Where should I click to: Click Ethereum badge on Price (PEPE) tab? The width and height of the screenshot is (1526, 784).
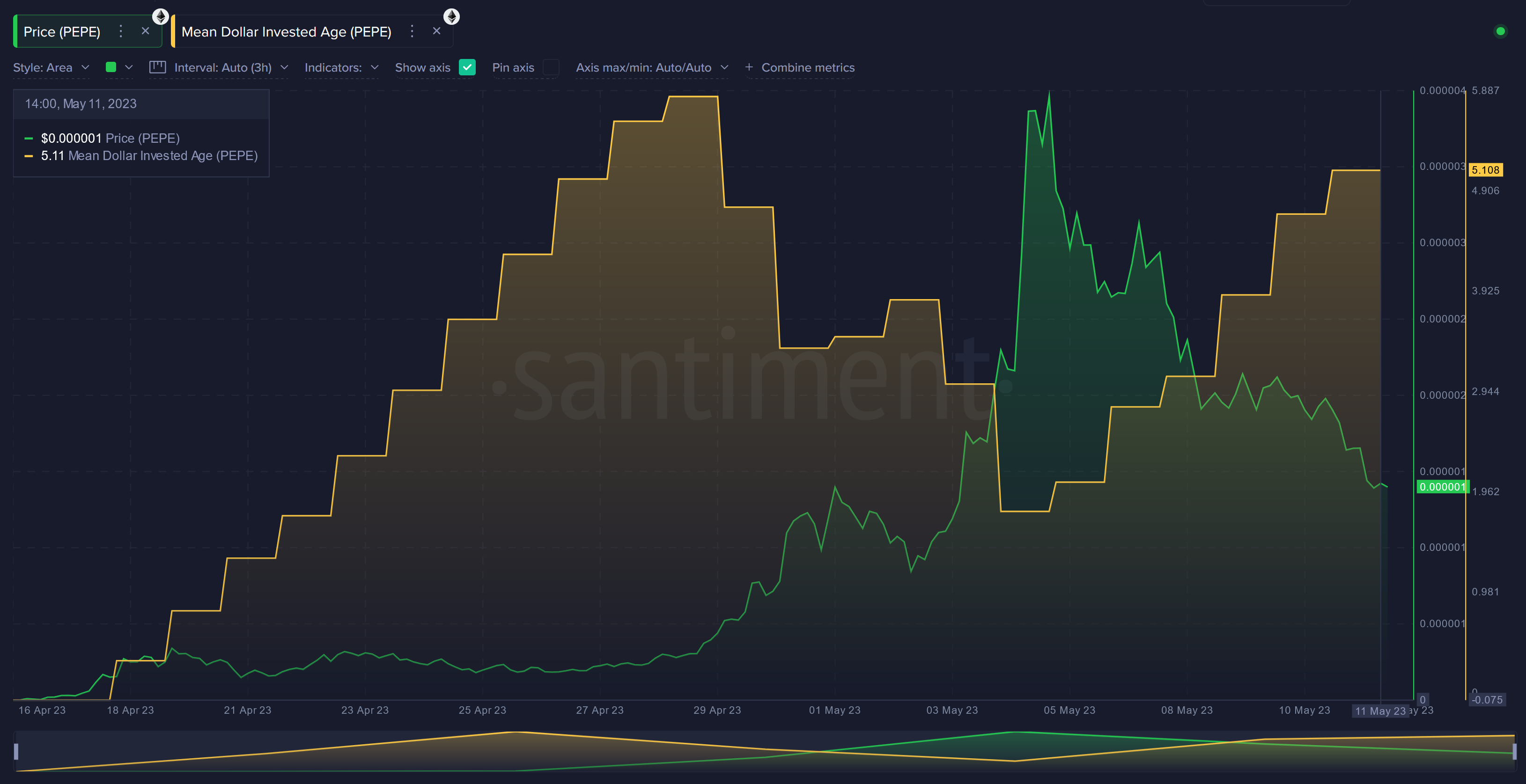coord(161,16)
